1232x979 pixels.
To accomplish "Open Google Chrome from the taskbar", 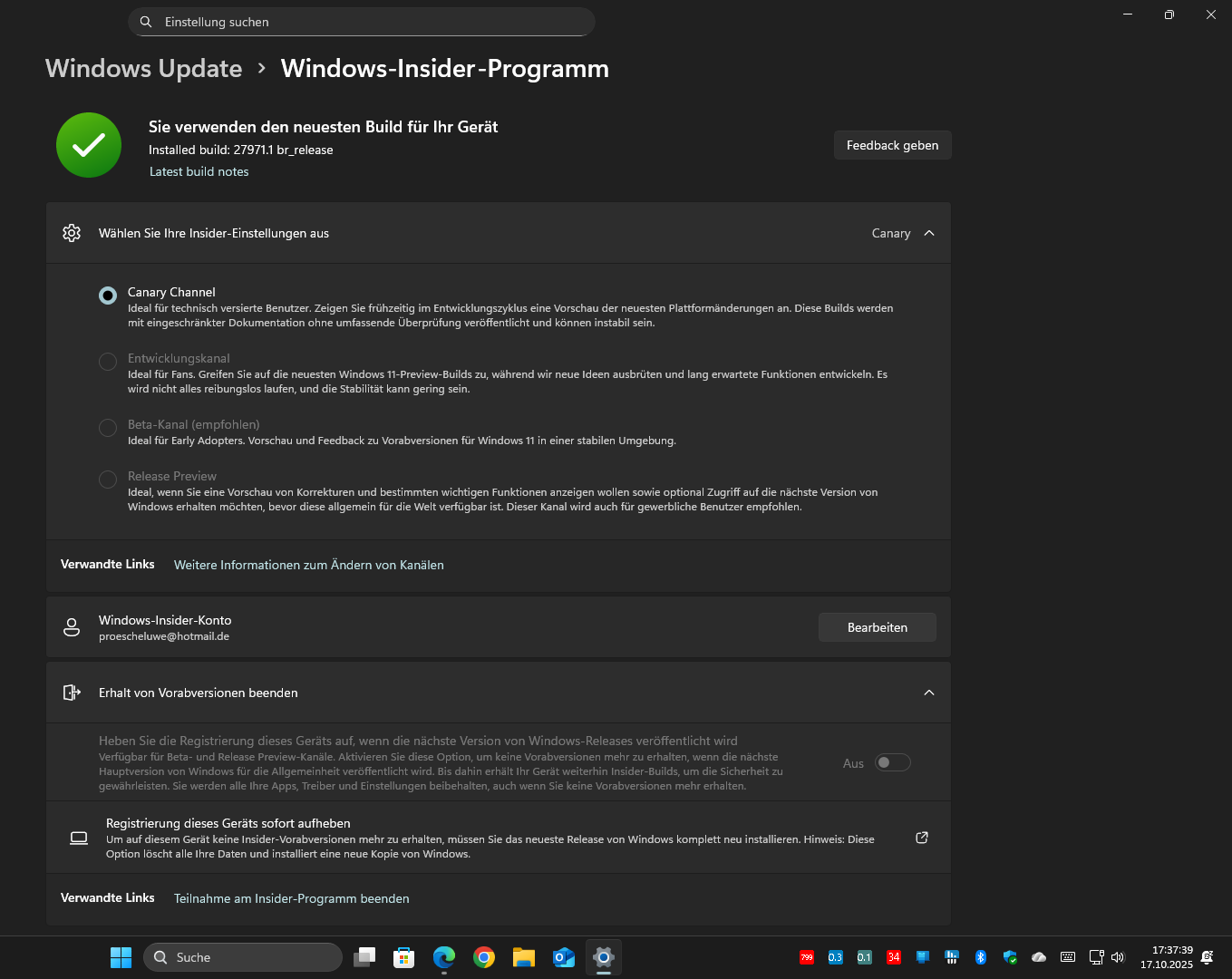I will point(484,957).
